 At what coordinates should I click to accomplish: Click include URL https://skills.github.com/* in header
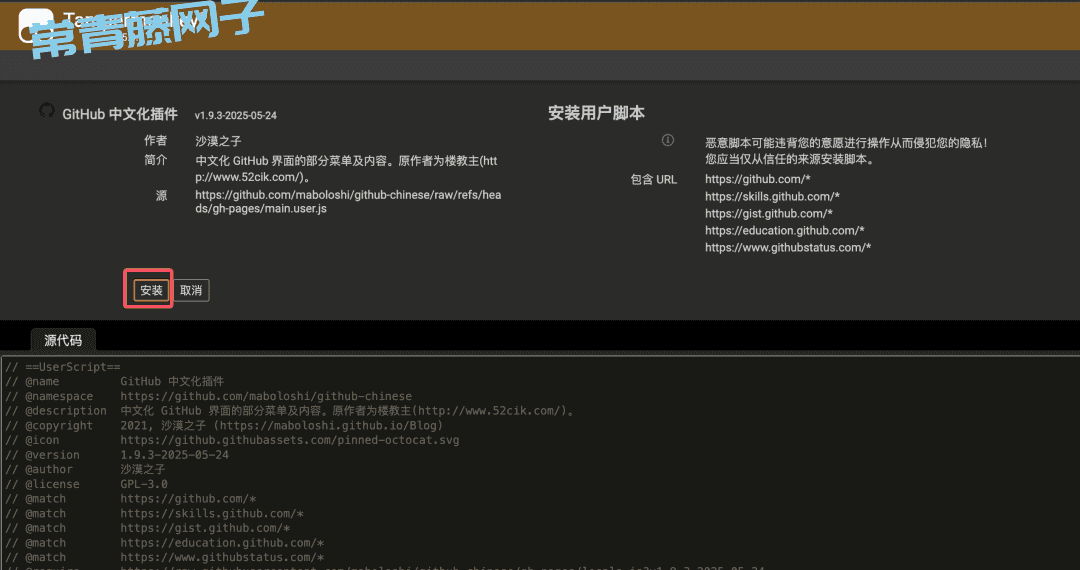coord(772,197)
